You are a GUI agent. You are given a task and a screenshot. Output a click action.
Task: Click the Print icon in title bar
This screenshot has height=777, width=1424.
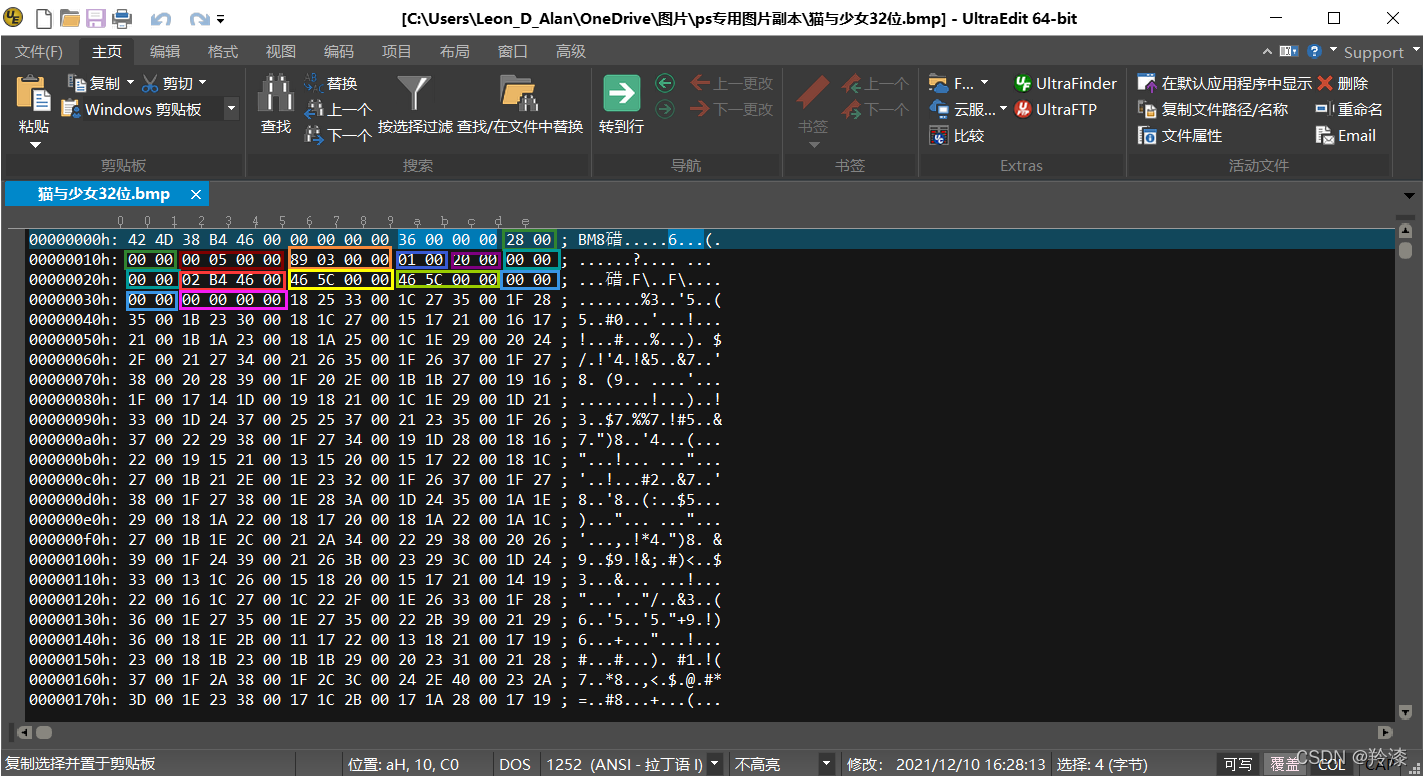pyautogui.click(x=121, y=17)
